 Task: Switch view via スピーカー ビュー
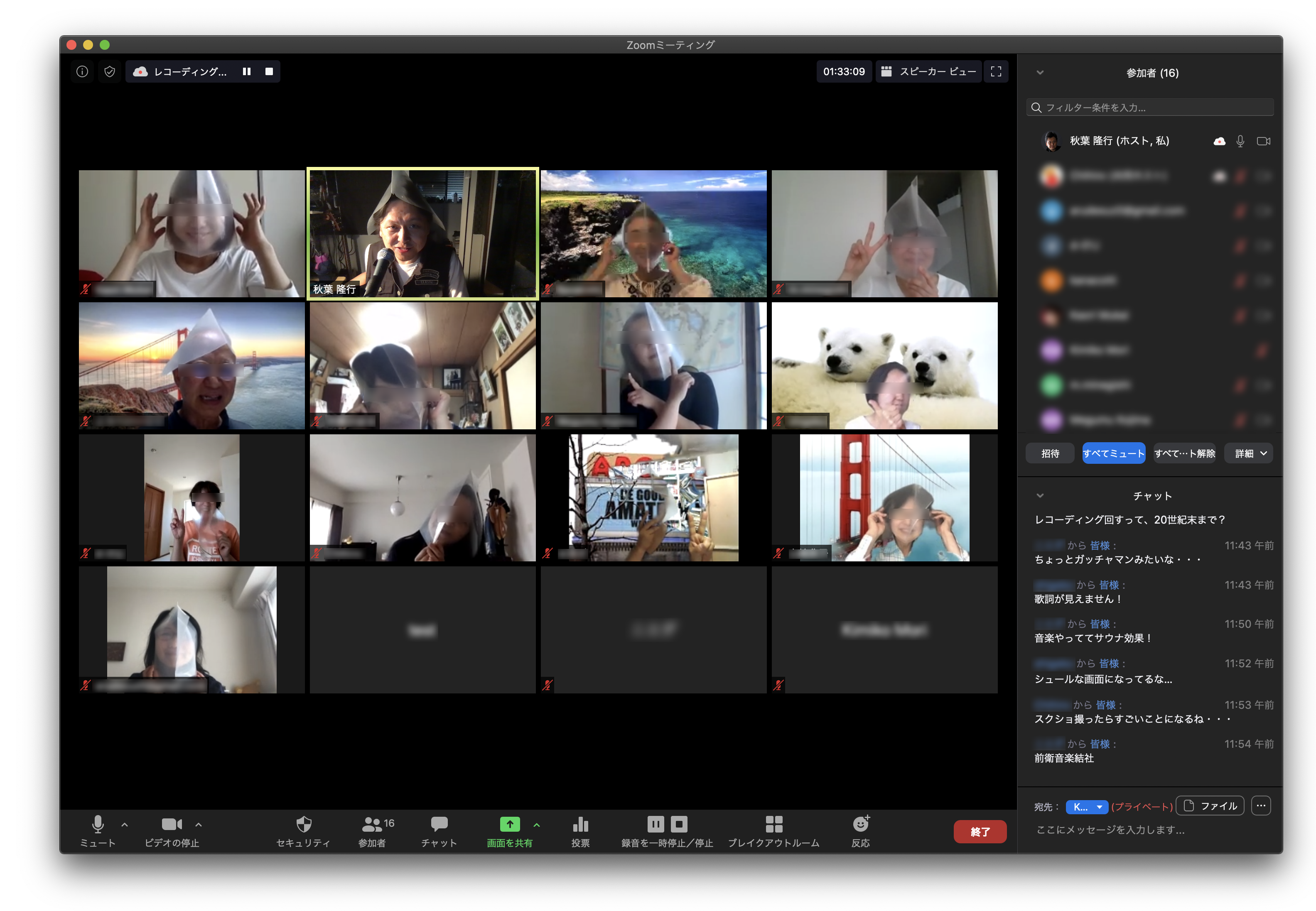[x=928, y=71]
